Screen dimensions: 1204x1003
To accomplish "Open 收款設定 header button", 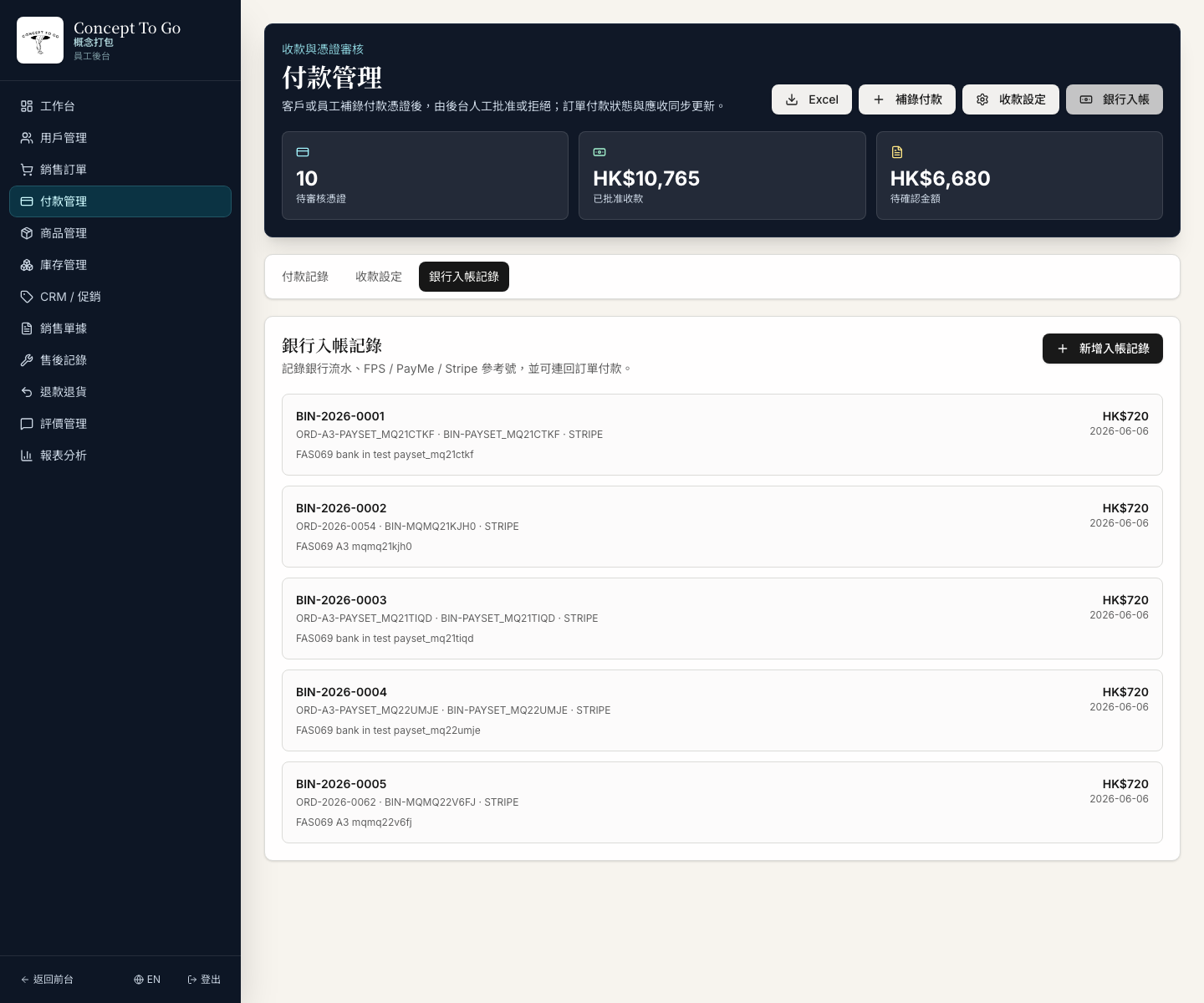I will point(1011,99).
